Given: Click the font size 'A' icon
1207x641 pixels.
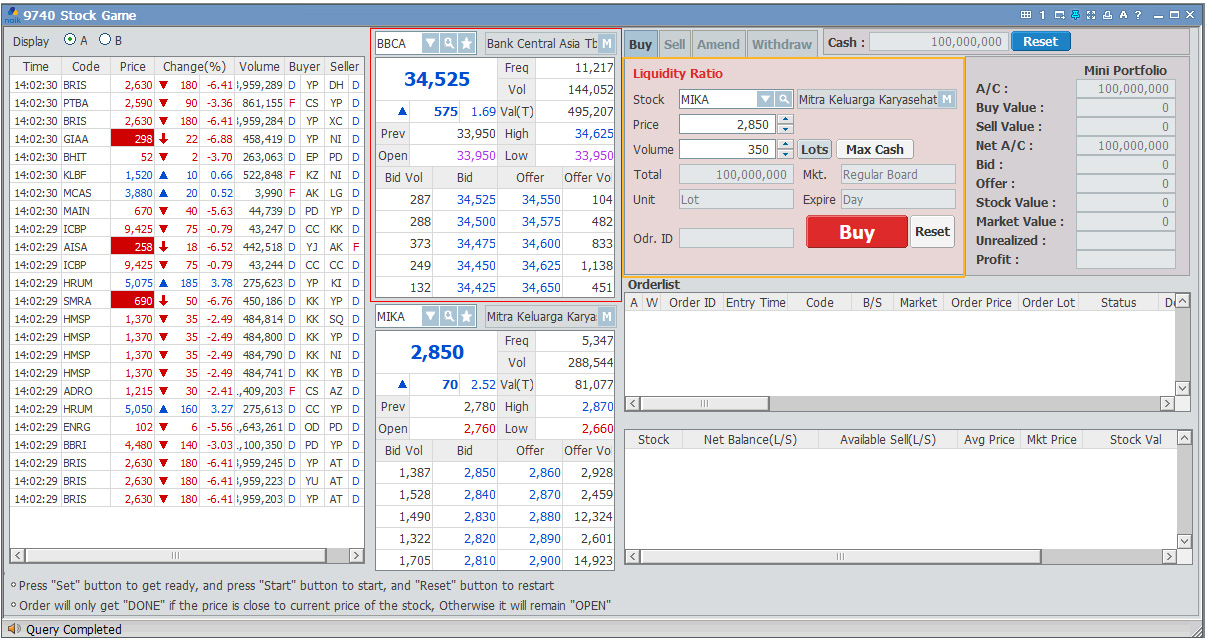Looking at the screenshot, I should (x=1123, y=15).
